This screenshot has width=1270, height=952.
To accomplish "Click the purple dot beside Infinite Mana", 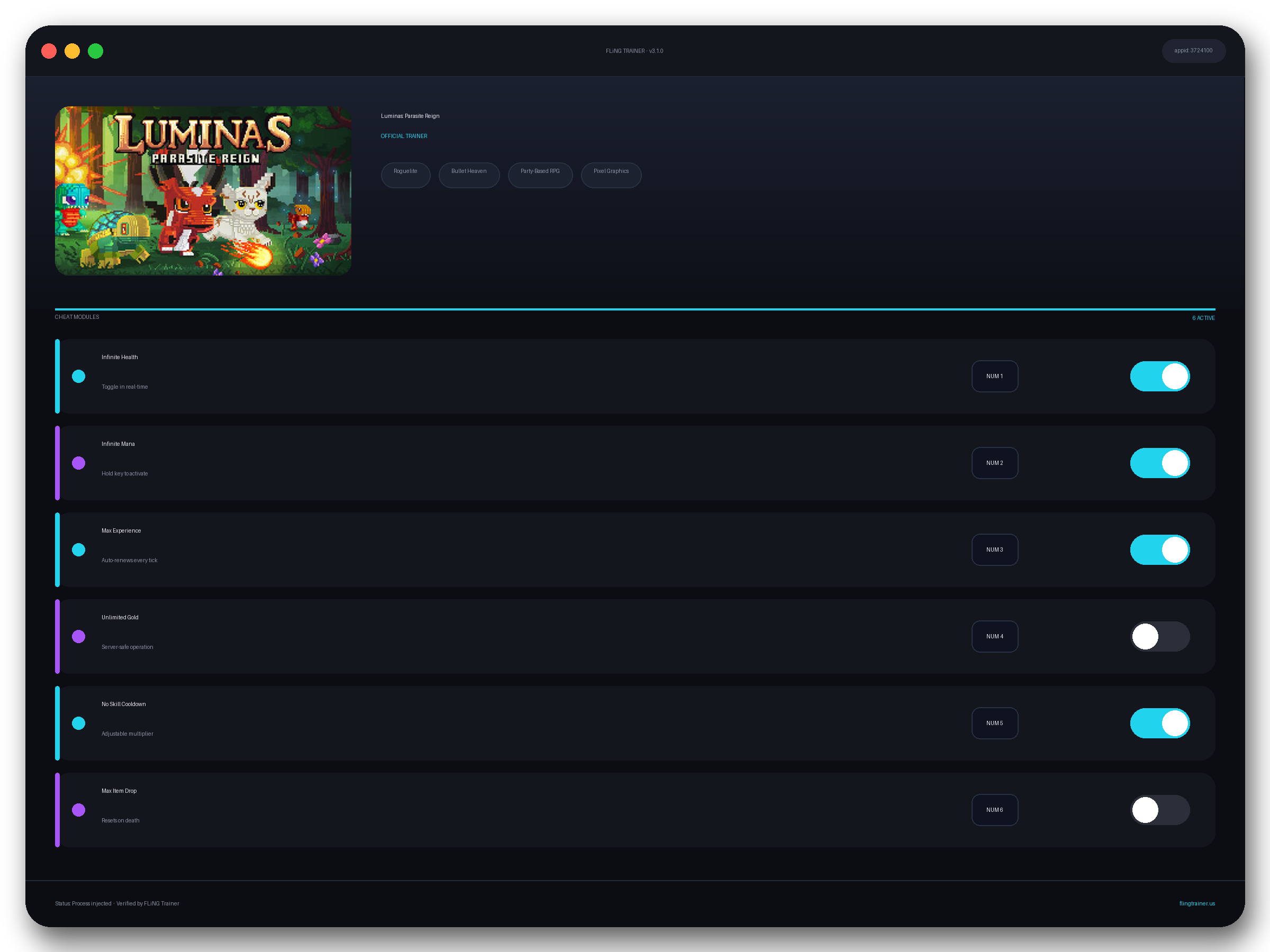I will pos(79,463).
